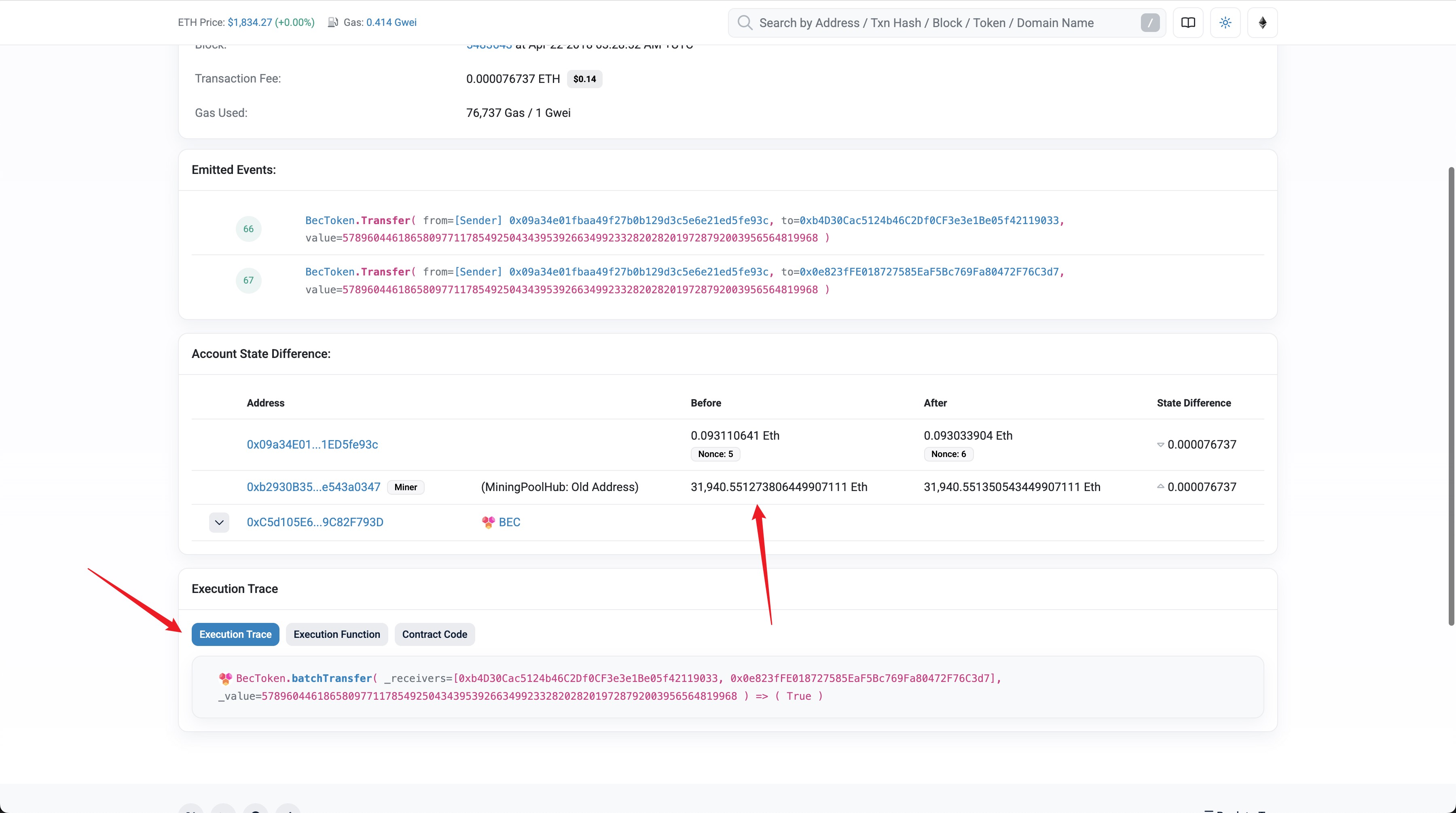Switch to the Execution Function tab

[337, 634]
